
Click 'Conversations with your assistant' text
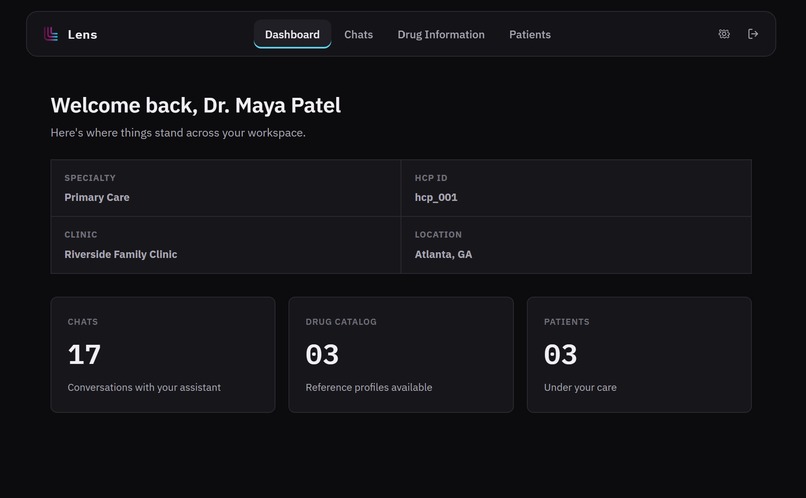pyautogui.click(x=144, y=388)
